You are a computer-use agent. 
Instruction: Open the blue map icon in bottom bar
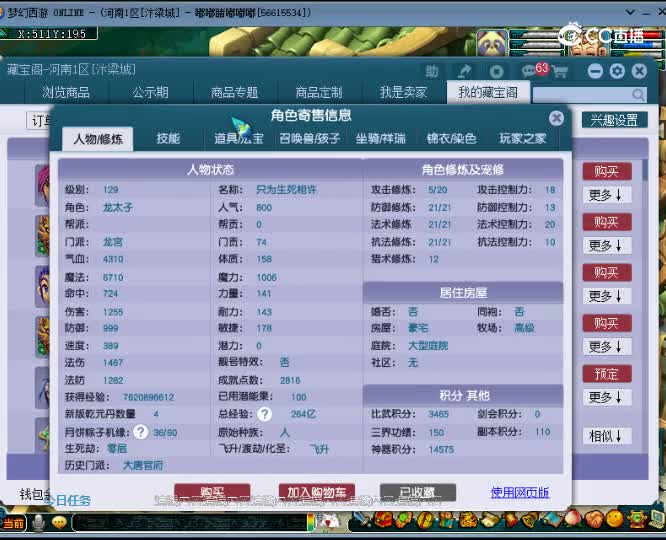coord(551,519)
